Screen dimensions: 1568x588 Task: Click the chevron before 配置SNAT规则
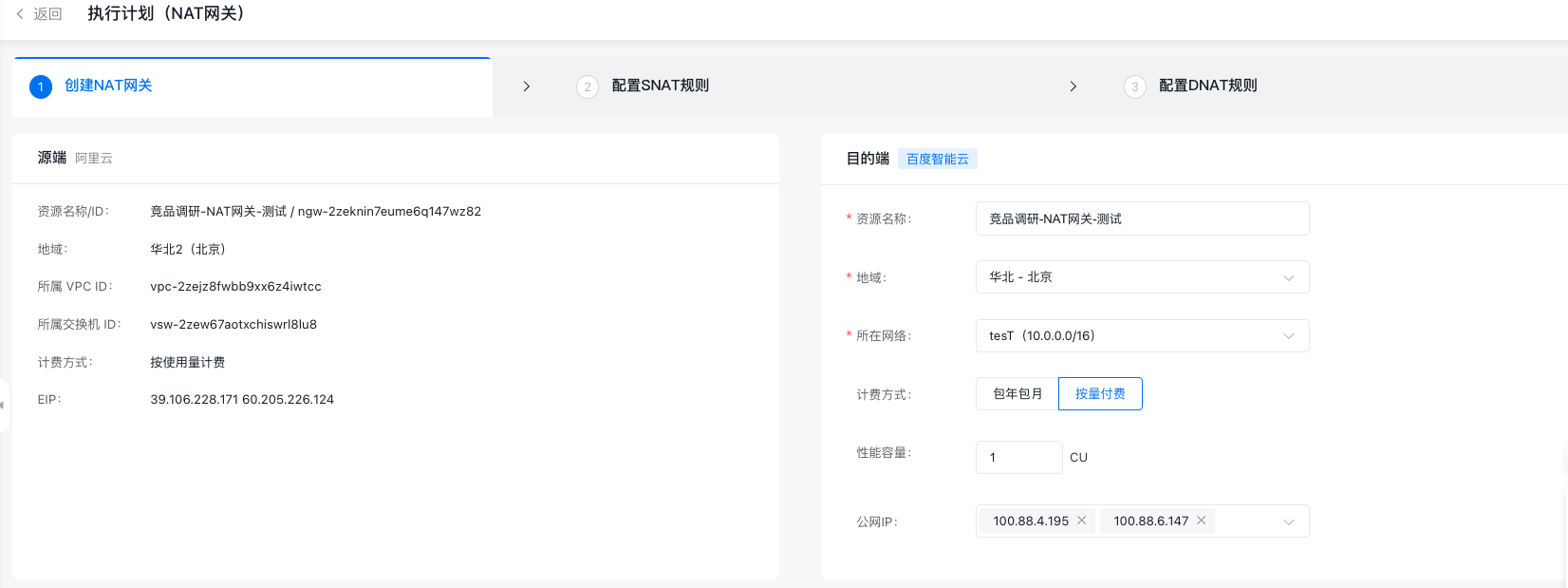(527, 86)
